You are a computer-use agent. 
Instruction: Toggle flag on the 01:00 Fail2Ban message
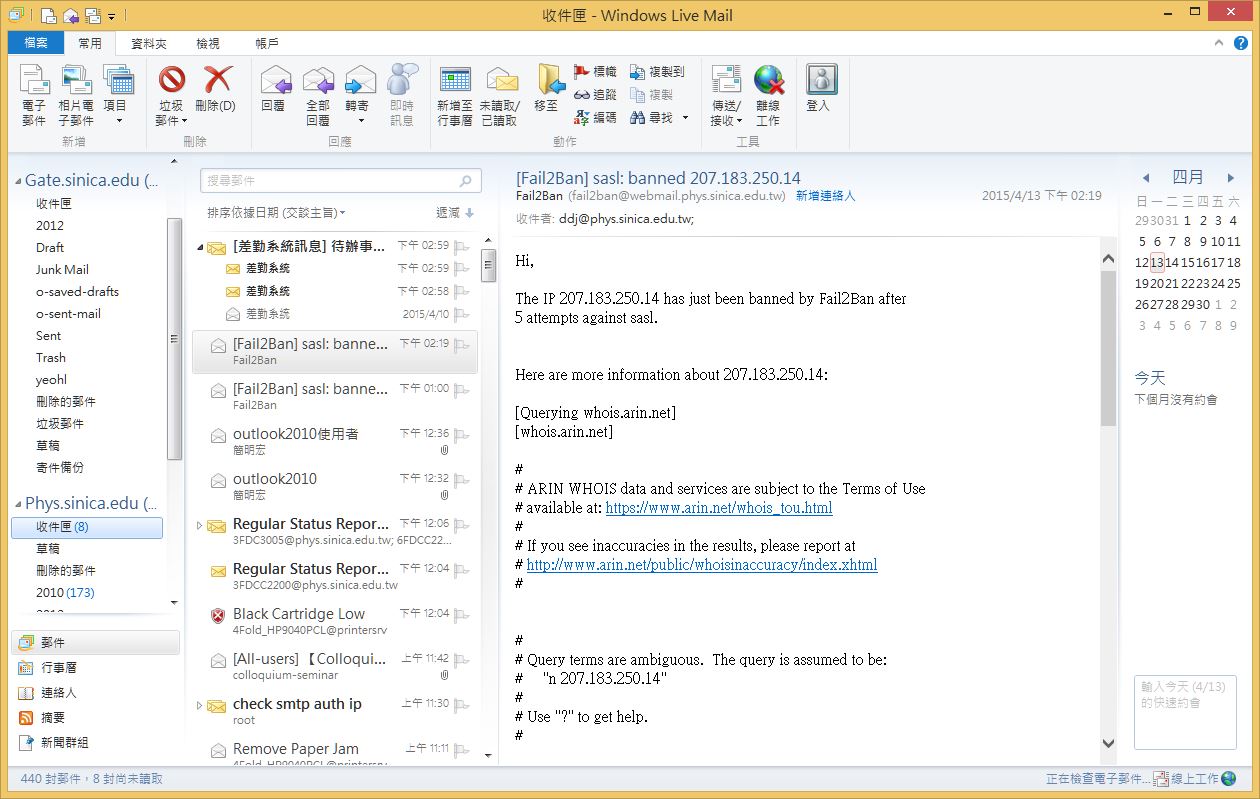pos(462,389)
